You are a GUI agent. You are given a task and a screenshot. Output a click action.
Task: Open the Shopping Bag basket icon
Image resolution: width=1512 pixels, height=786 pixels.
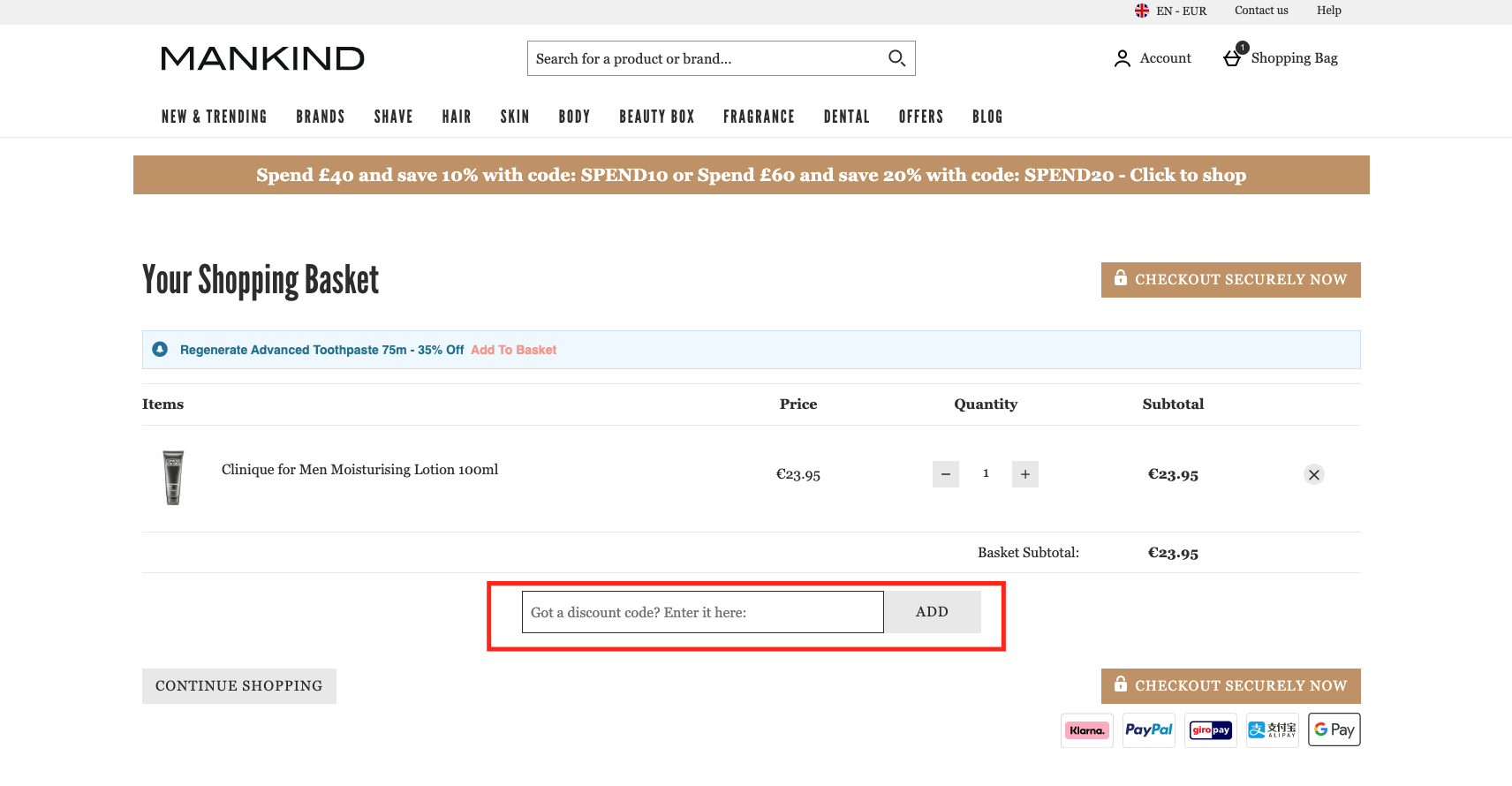tap(1232, 58)
